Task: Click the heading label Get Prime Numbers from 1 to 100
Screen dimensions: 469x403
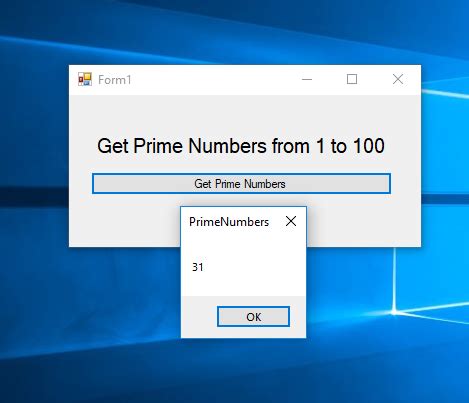Action: pos(241,146)
